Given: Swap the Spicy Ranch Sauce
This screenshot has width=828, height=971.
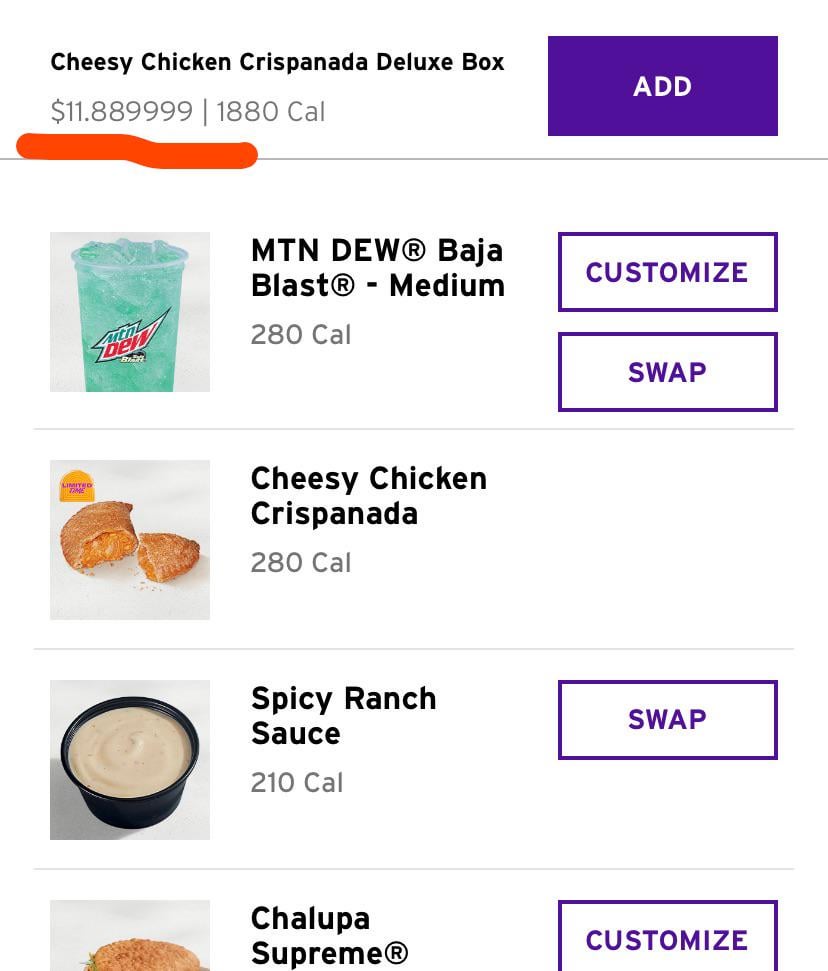Looking at the screenshot, I should coord(667,720).
